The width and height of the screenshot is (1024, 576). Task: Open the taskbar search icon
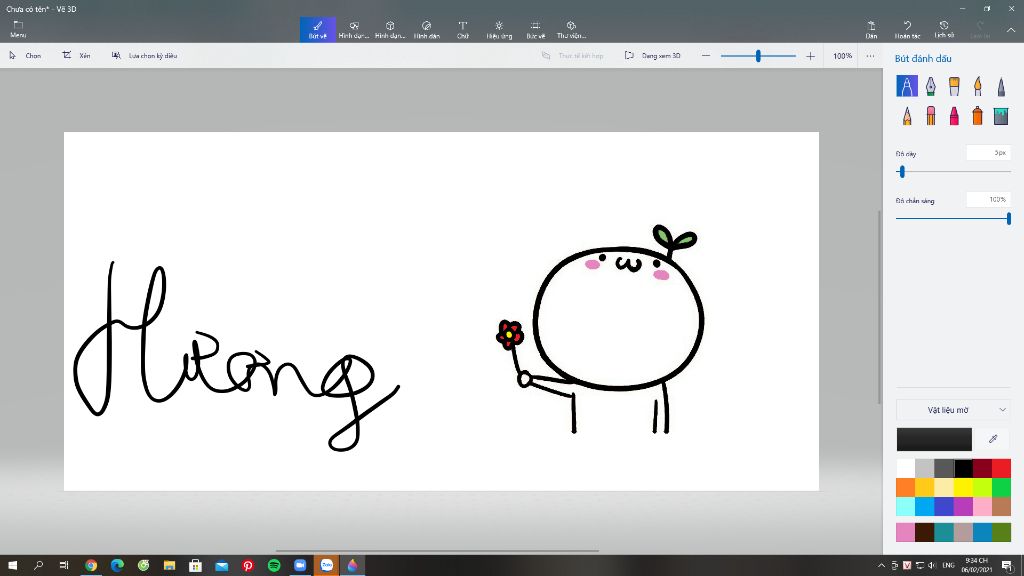point(39,566)
